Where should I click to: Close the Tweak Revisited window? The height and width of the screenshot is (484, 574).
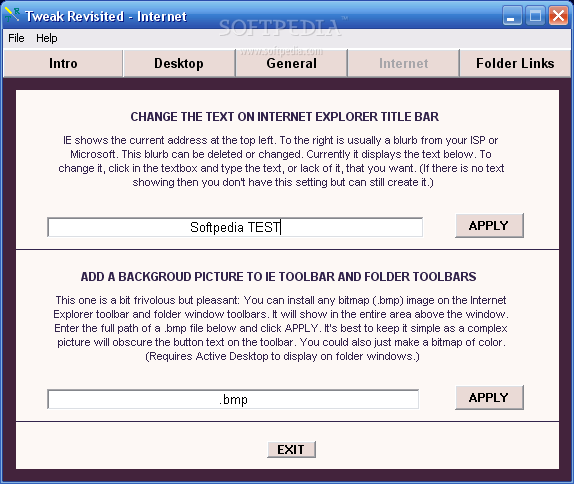(x=558, y=16)
